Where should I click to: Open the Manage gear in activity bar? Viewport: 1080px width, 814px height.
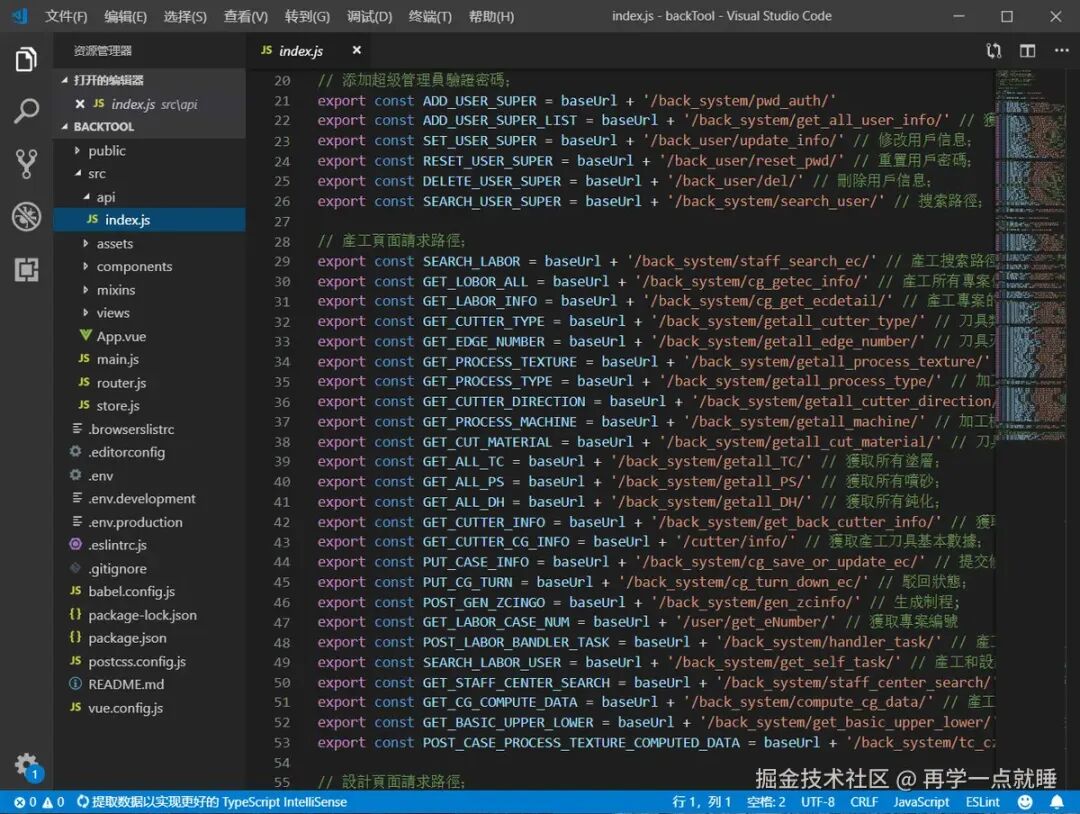pos(26,764)
